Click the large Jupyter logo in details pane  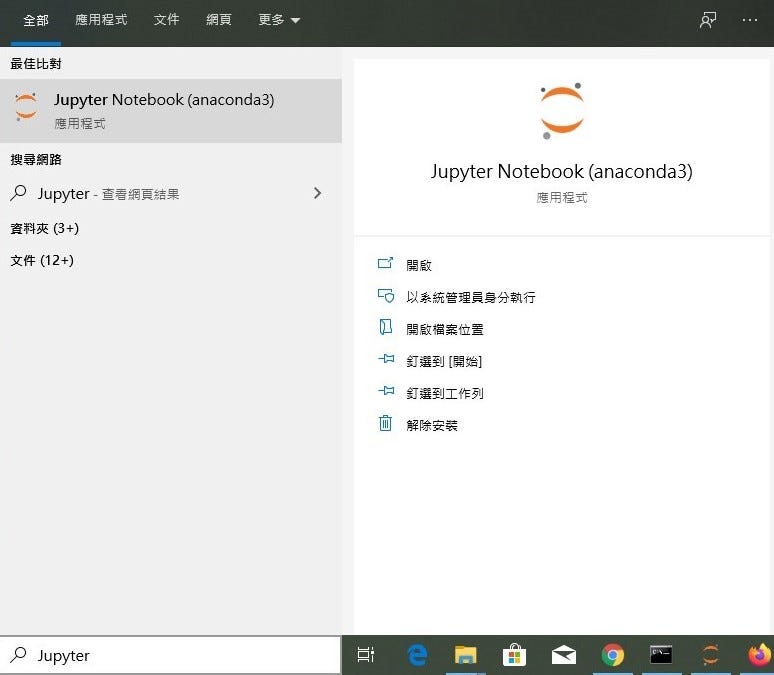point(562,111)
